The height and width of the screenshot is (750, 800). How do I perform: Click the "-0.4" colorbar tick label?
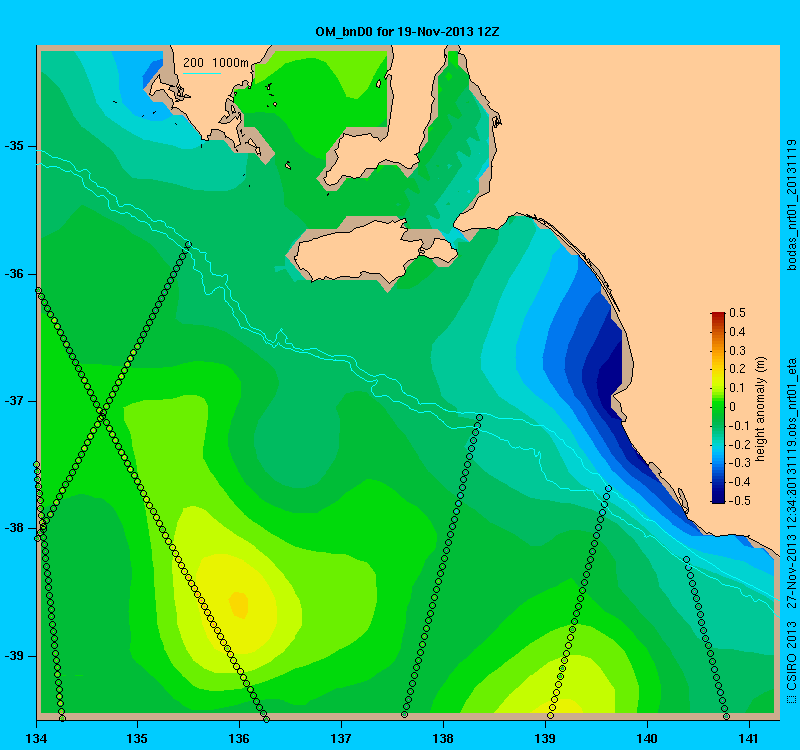pos(739,482)
